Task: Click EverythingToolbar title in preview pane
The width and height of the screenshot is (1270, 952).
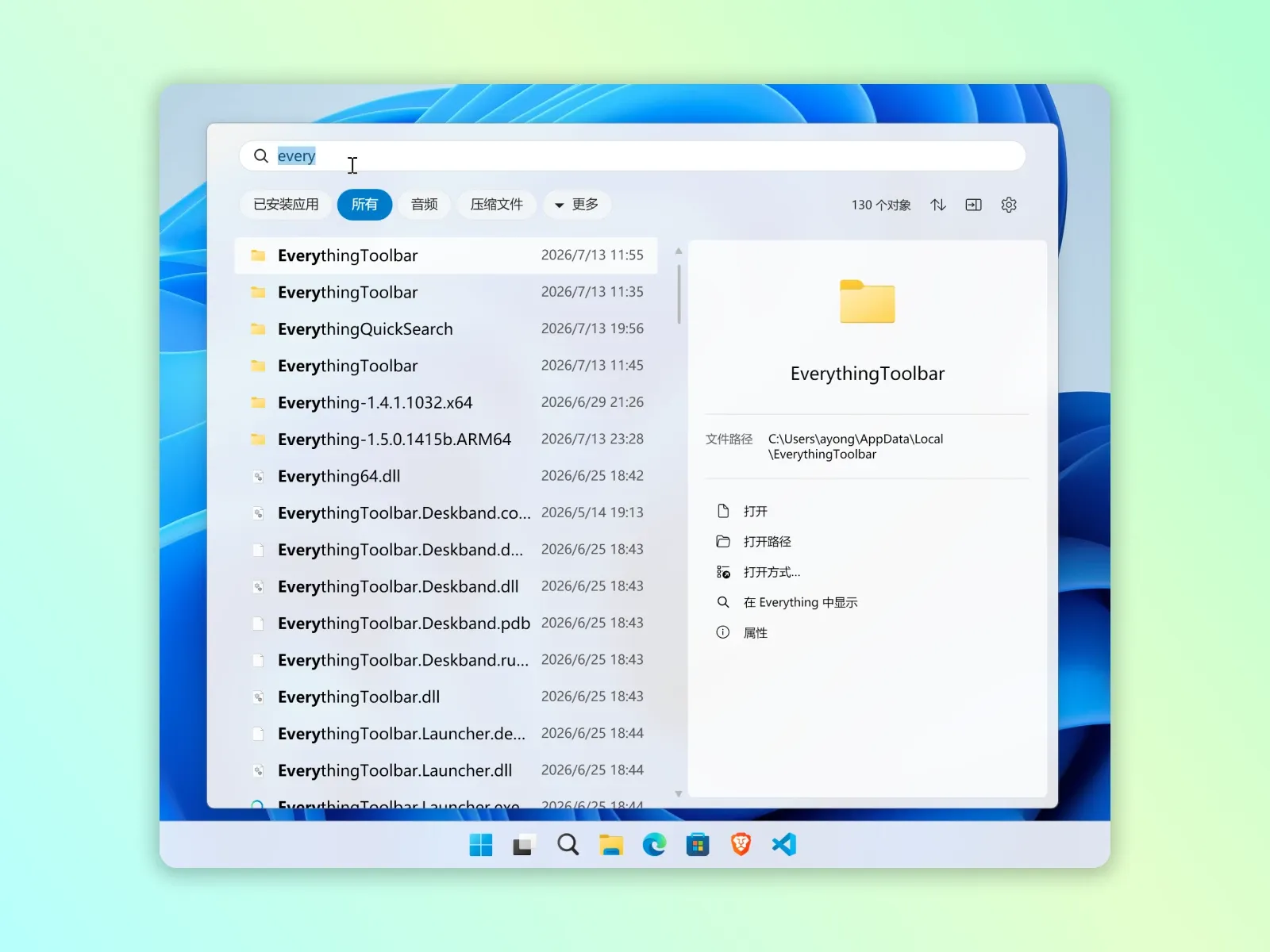Action: (867, 374)
